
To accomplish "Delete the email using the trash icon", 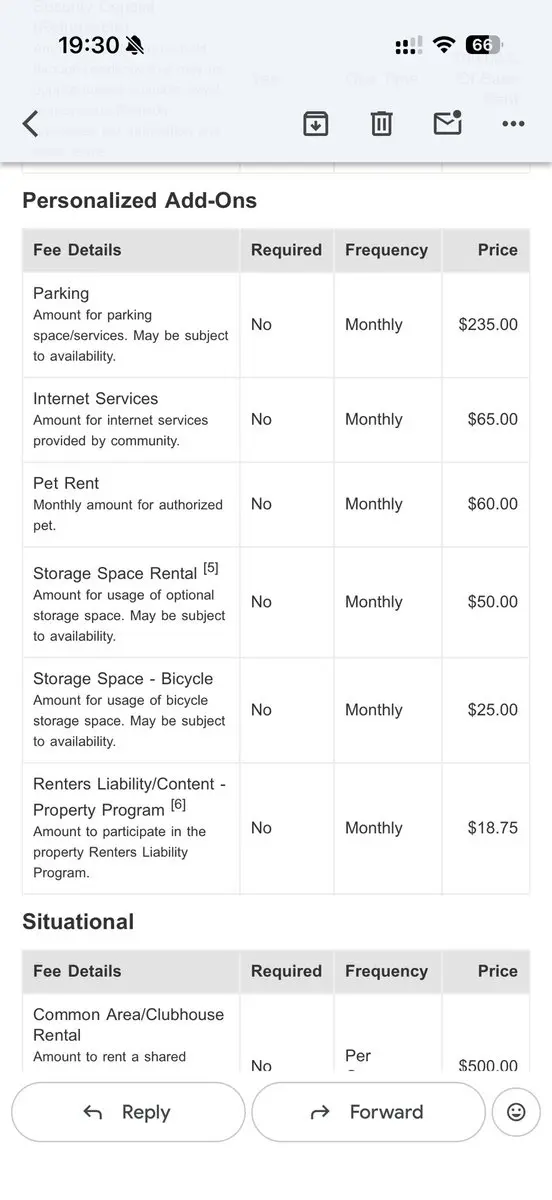I will pos(381,124).
